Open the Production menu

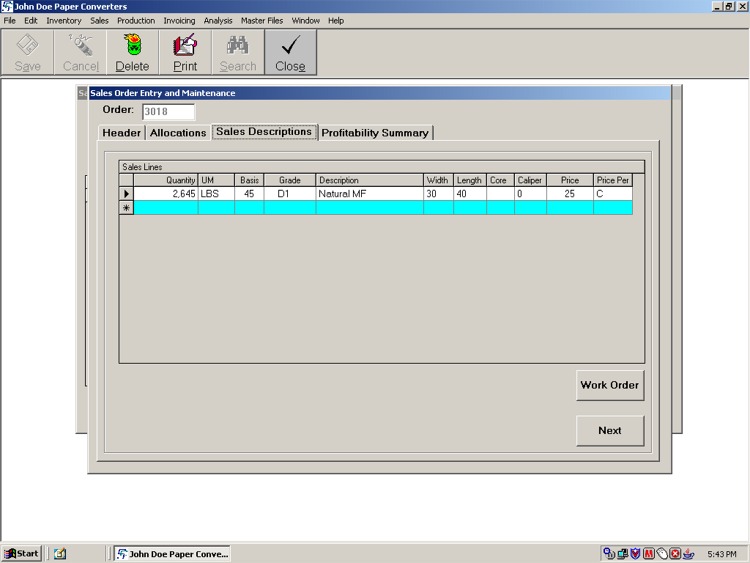(x=136, y=21)
